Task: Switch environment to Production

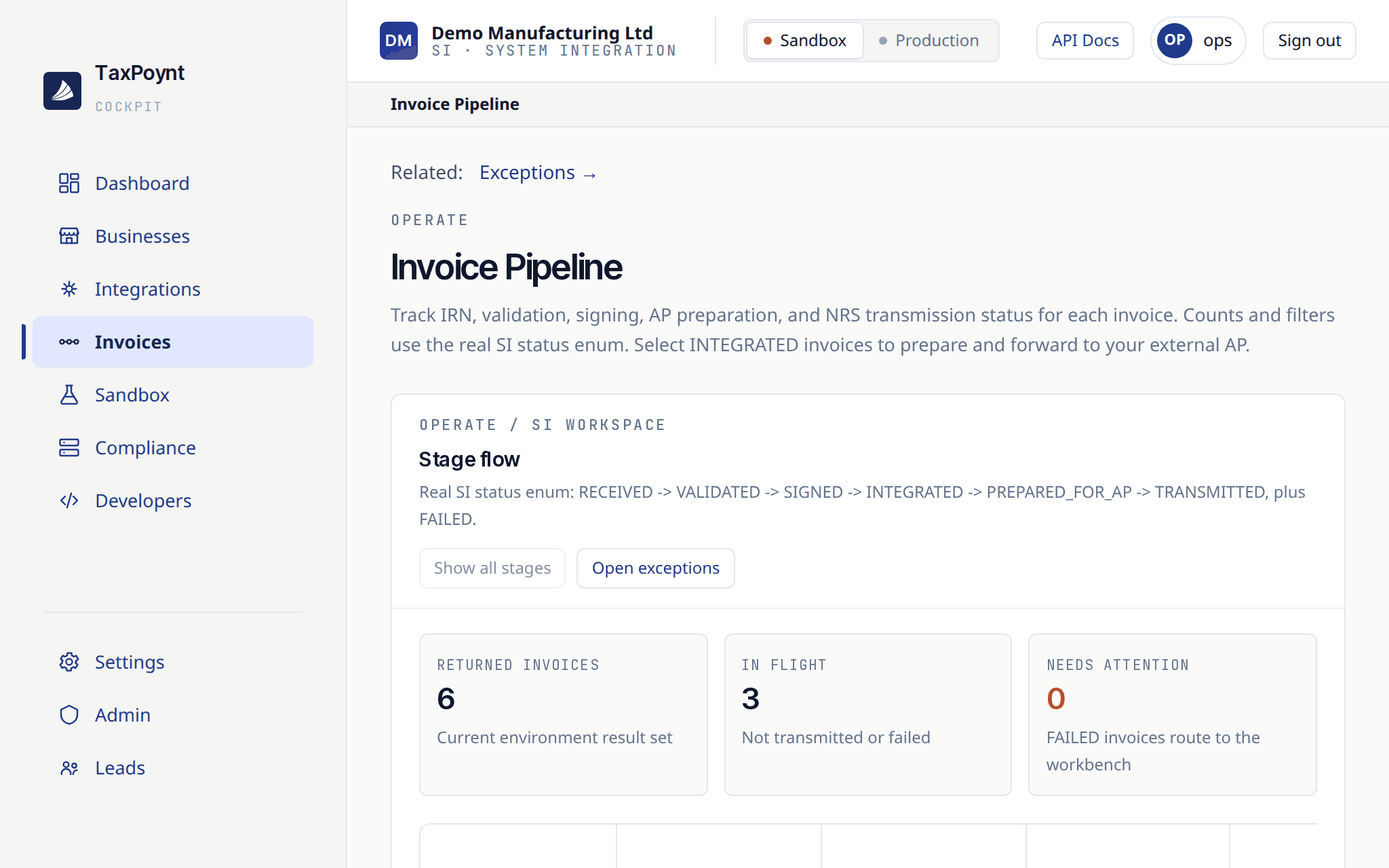Action: tap(929, 41)
